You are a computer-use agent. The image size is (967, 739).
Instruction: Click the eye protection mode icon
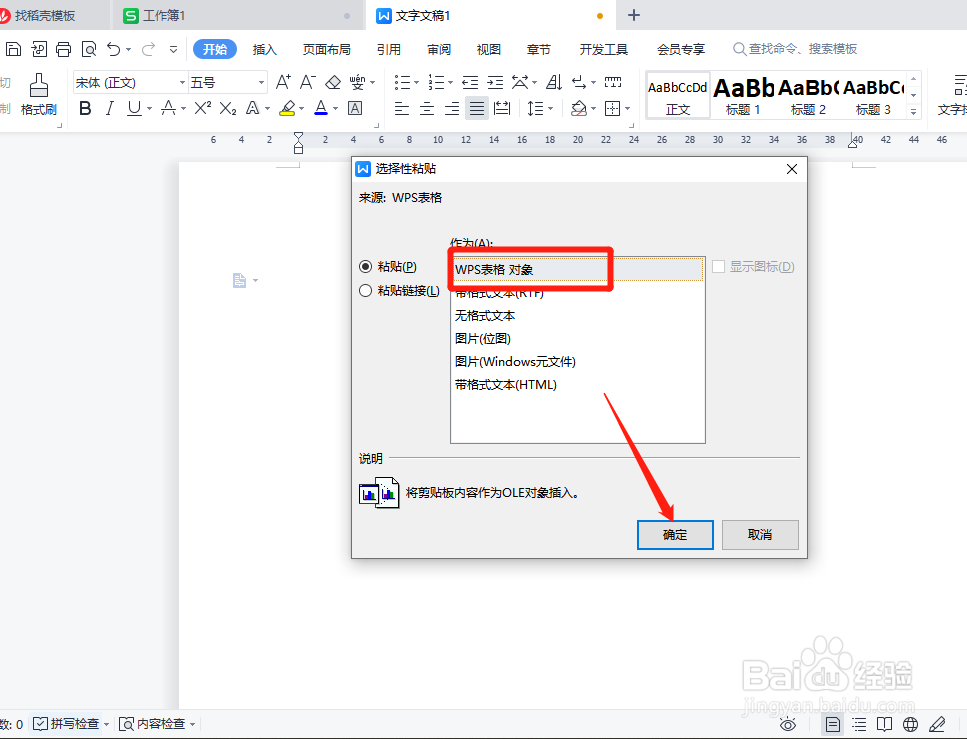[x=788, y=724]
